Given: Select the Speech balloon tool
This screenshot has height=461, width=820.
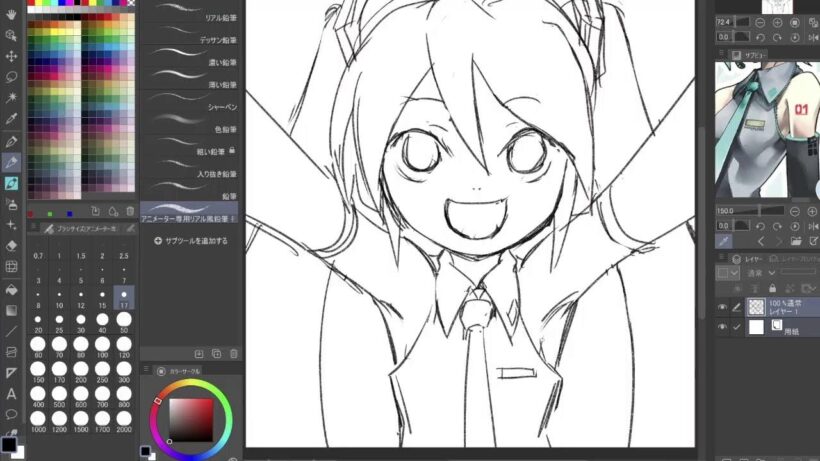Looking at the screenshot, I should [11, 414].
